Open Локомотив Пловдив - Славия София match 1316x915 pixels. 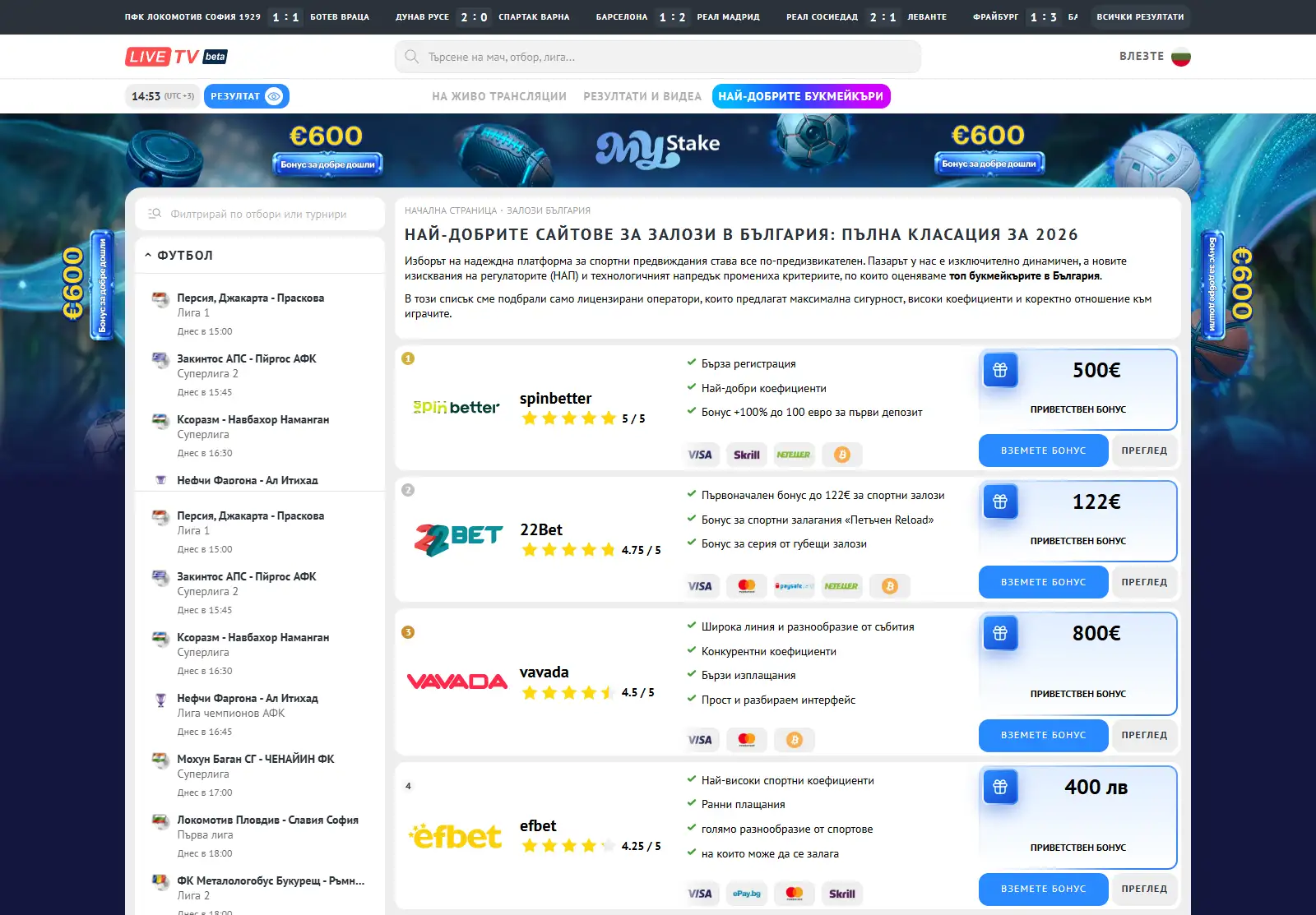pos(260,835)
